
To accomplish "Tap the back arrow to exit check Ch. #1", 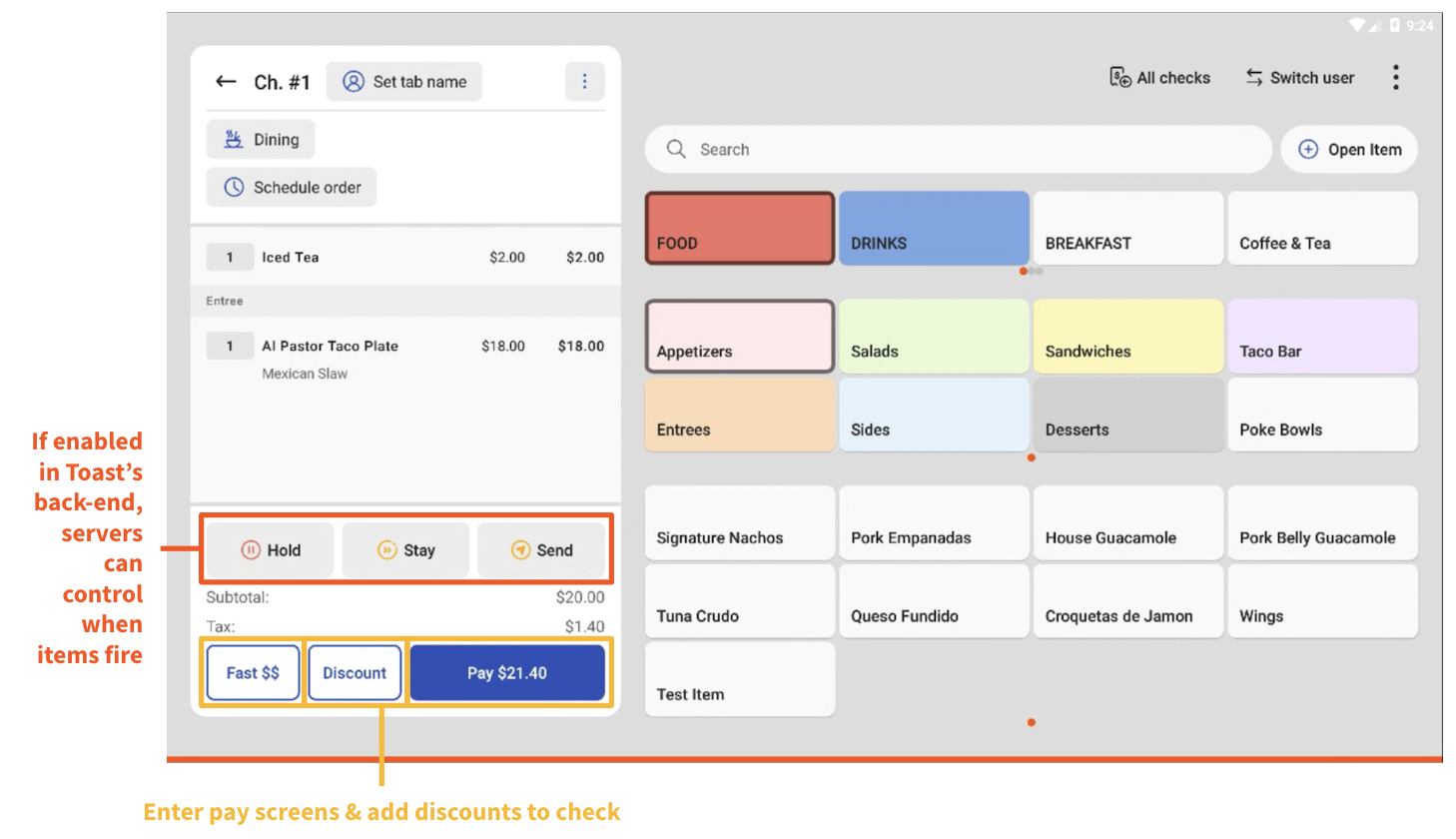I will (226, 82).
